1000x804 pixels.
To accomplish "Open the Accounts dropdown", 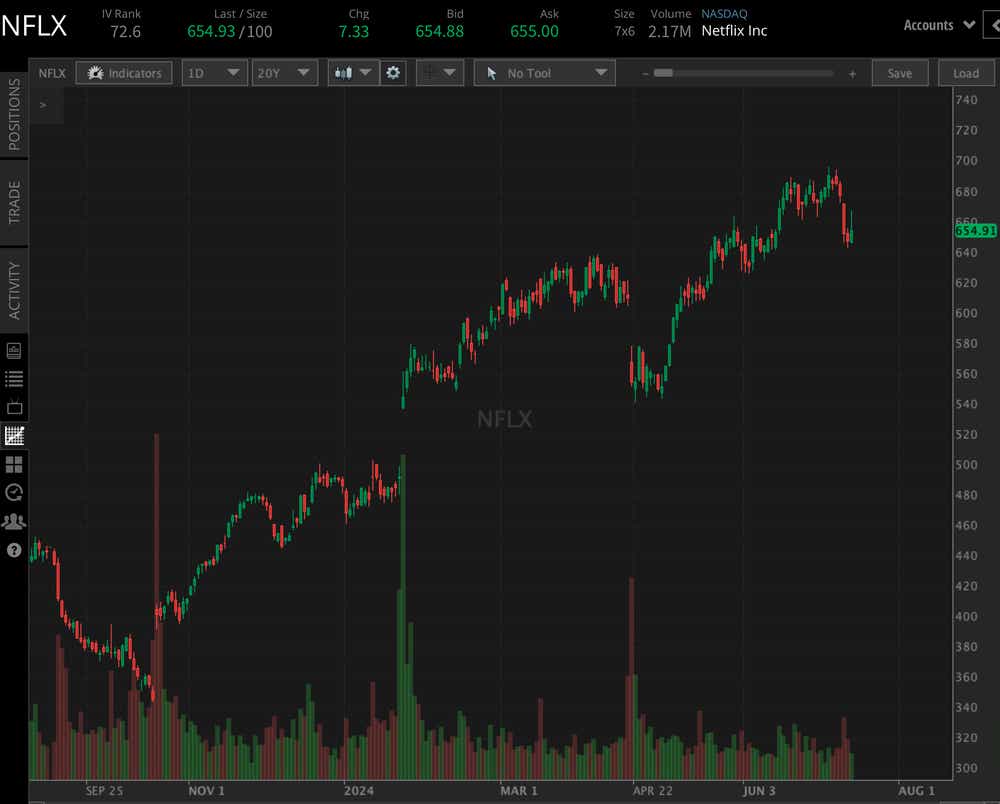I will 937,24.
